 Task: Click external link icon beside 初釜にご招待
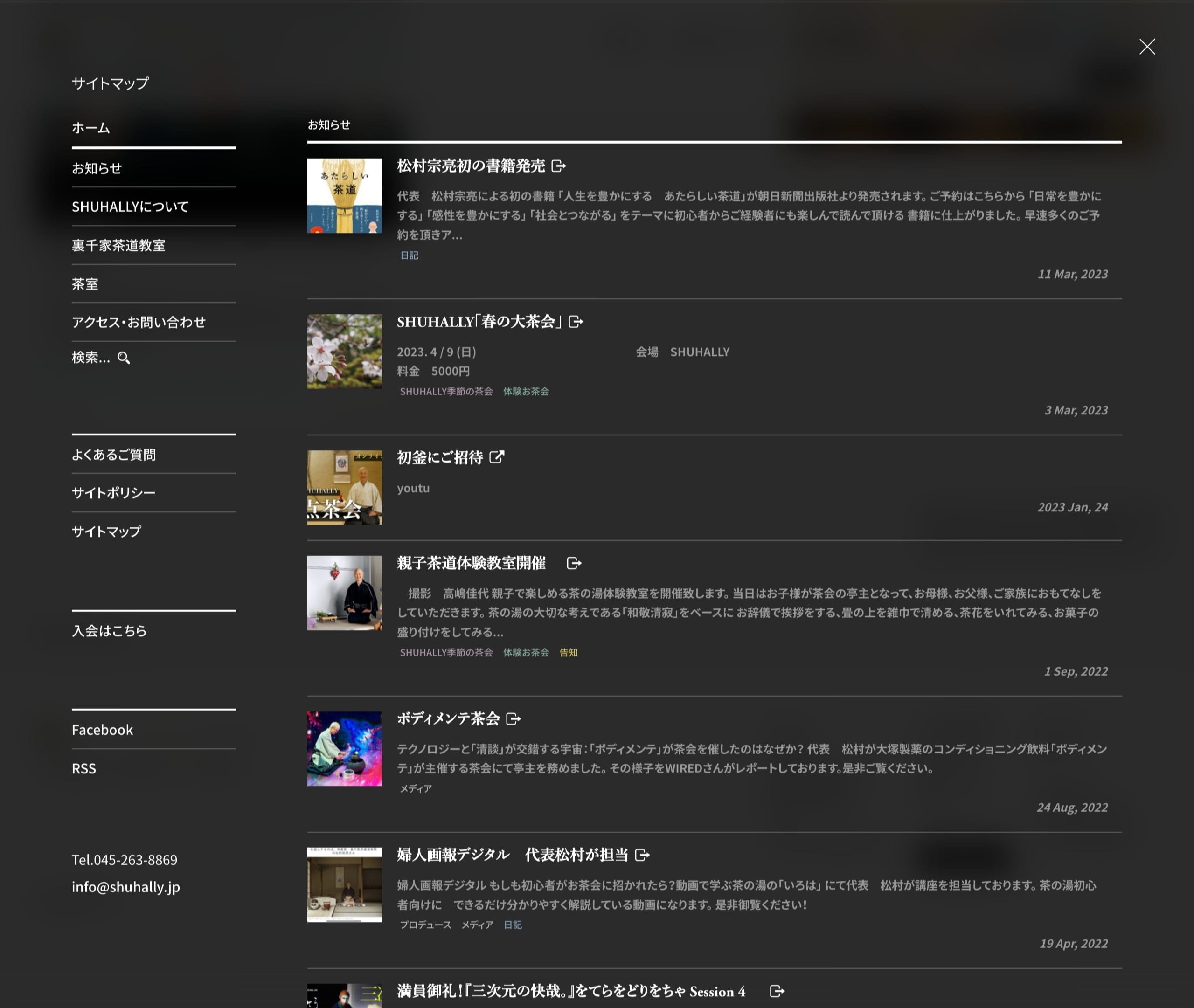click(x=497, y=457)
